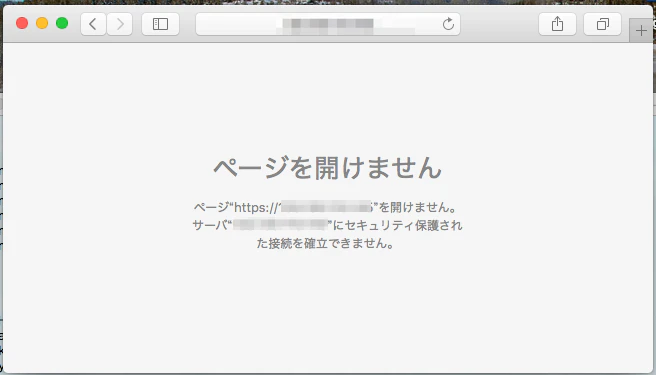Click the text た接続を確立できません。
656x375 pixels.
(x=325, y=243)
